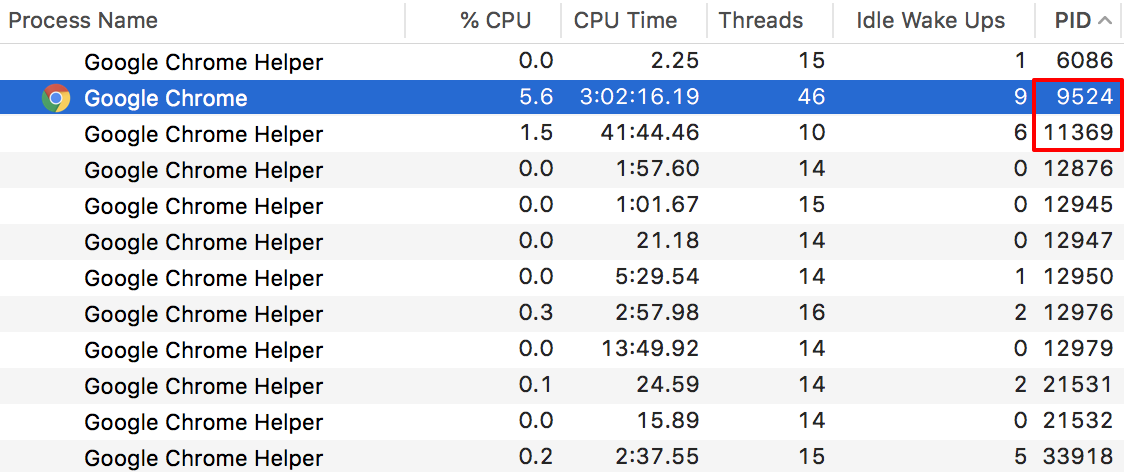Click the % CPU value 0.2

coord(535,457)
